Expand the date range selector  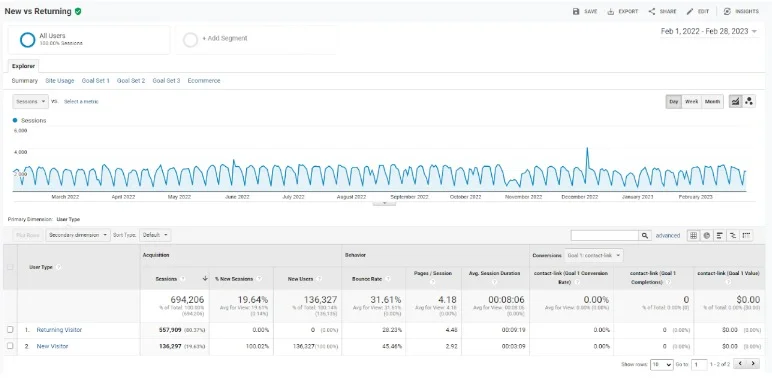pyautogui.click(x=708, y=31)
